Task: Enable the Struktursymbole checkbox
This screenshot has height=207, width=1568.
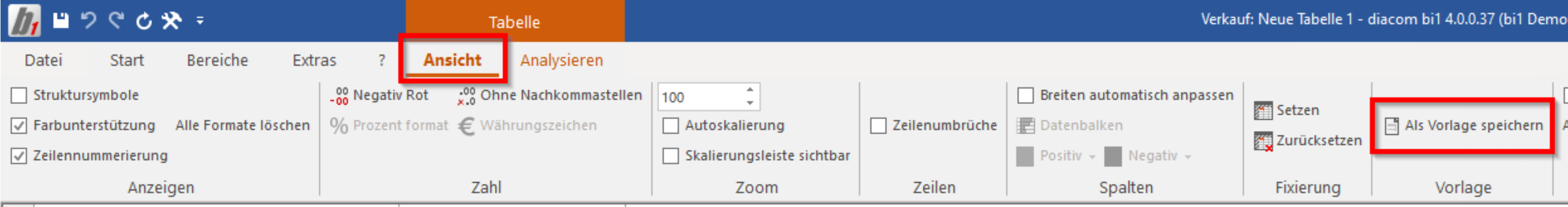Action: [19, 95]
